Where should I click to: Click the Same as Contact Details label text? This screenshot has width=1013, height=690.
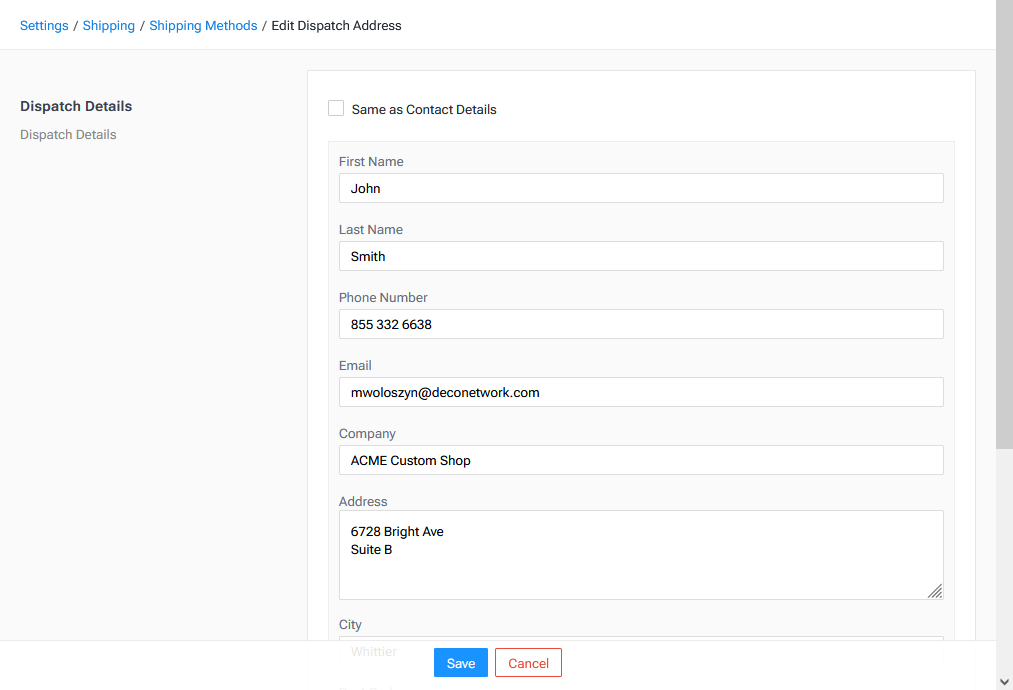pos(423,109)
